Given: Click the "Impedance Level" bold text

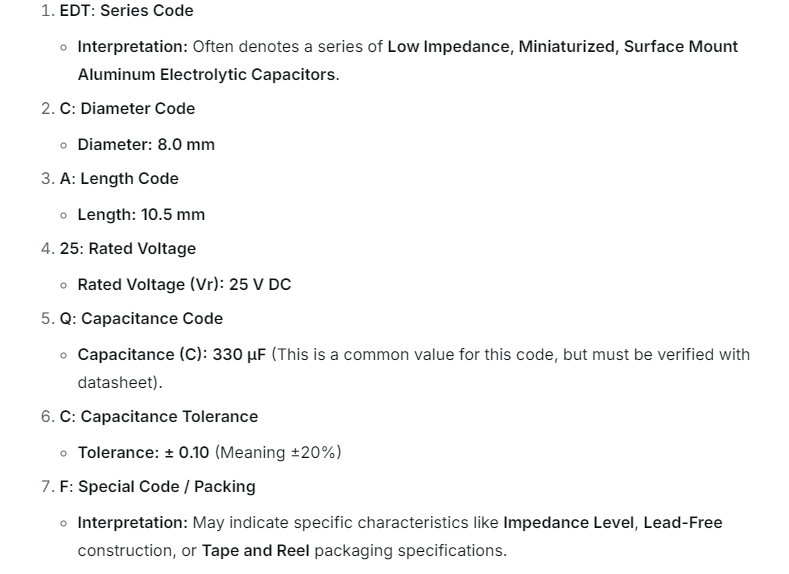Looking at the screenshot, I should pyautogui.click(x=569, y=523).
